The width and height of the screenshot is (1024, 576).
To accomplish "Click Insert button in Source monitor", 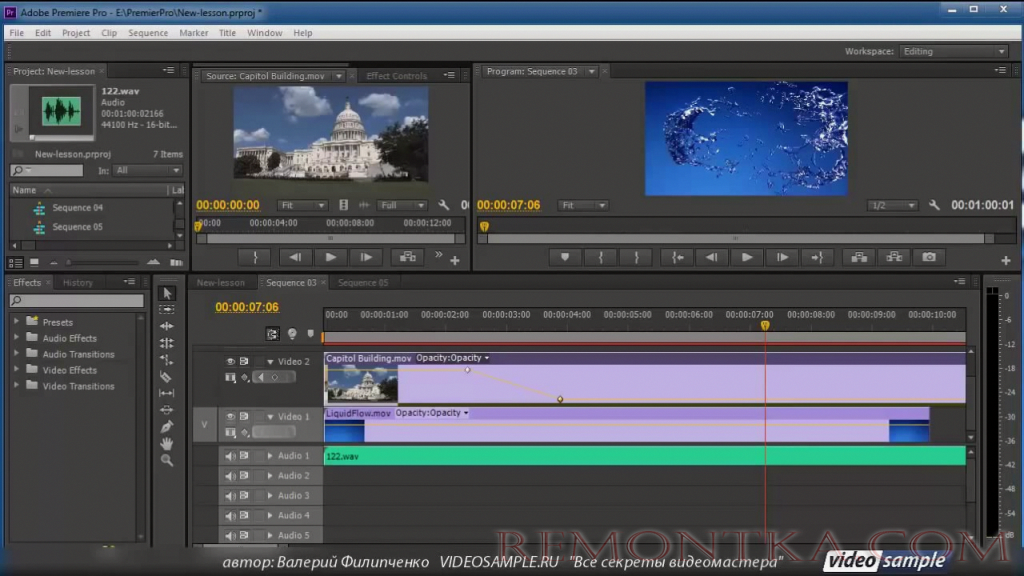I will pyautogui.click(x=408, y=257).
